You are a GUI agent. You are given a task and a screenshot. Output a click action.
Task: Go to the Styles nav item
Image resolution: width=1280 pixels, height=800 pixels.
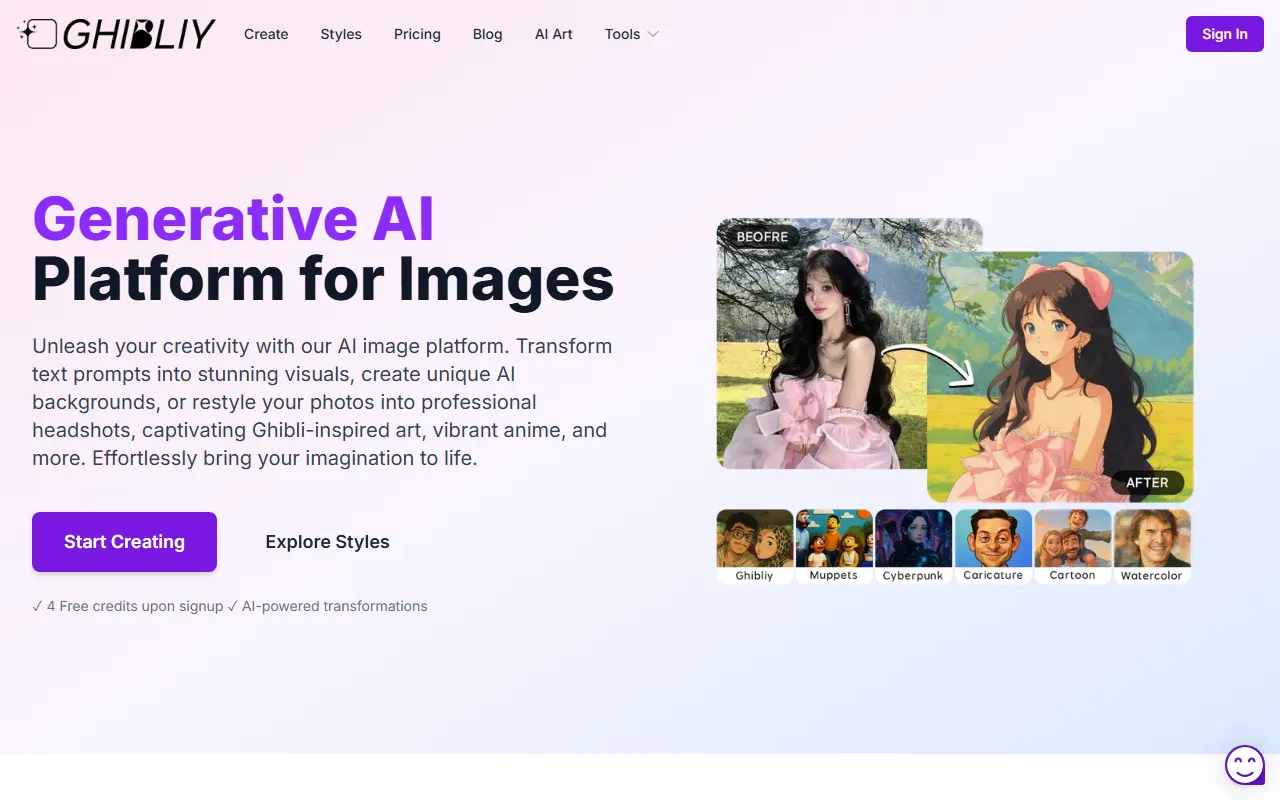pyautogui.click(x=341, y=34)
